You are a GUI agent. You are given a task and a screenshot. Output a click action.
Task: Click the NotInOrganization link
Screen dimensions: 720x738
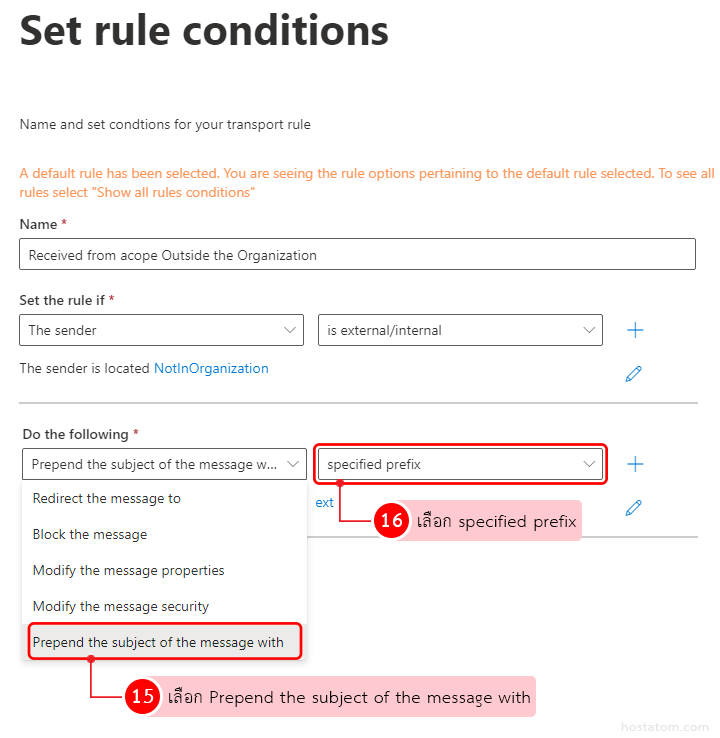[211, 368]
